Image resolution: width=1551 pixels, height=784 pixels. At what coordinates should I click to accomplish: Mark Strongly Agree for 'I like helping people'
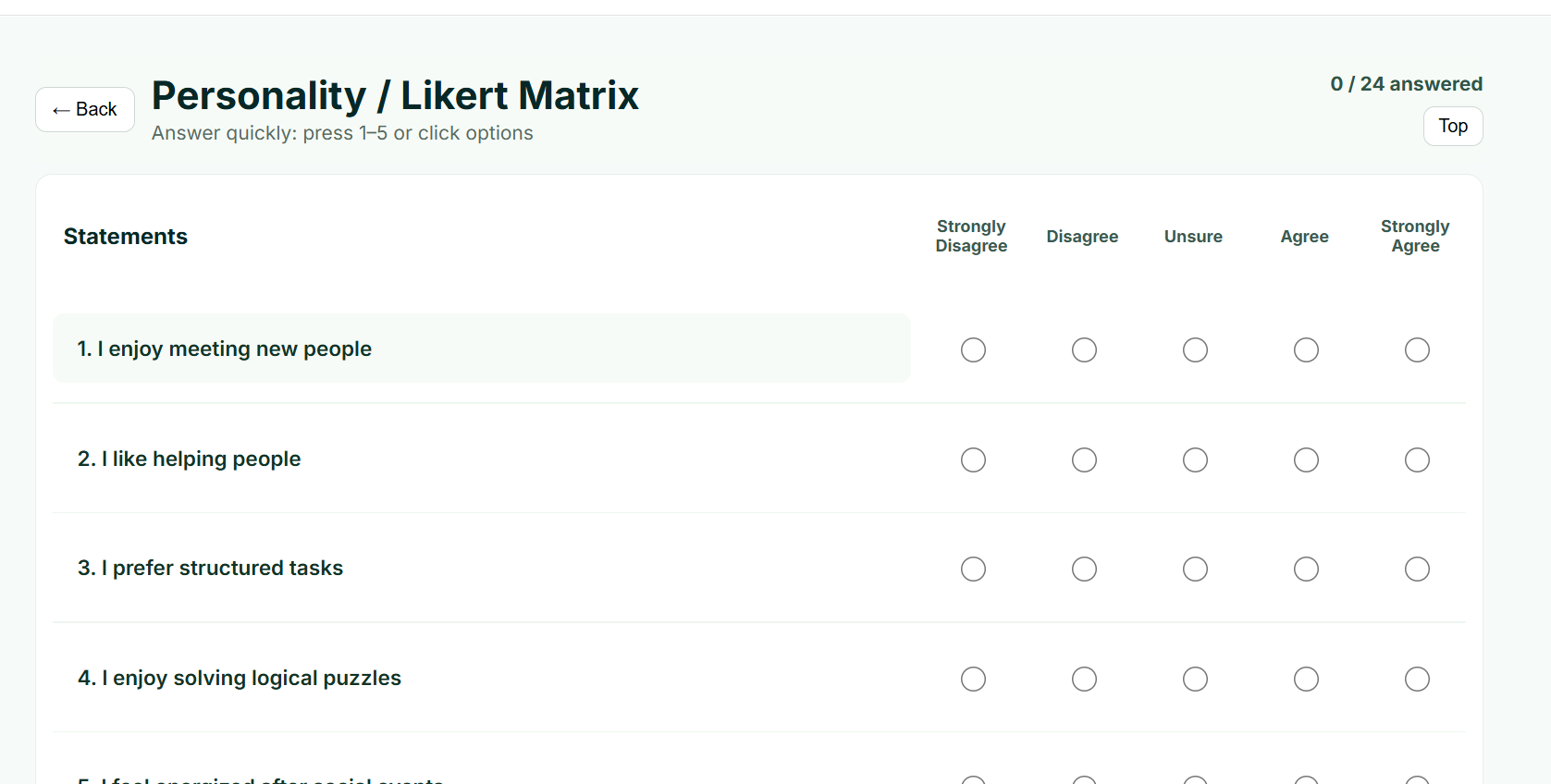pos(1417,459)
